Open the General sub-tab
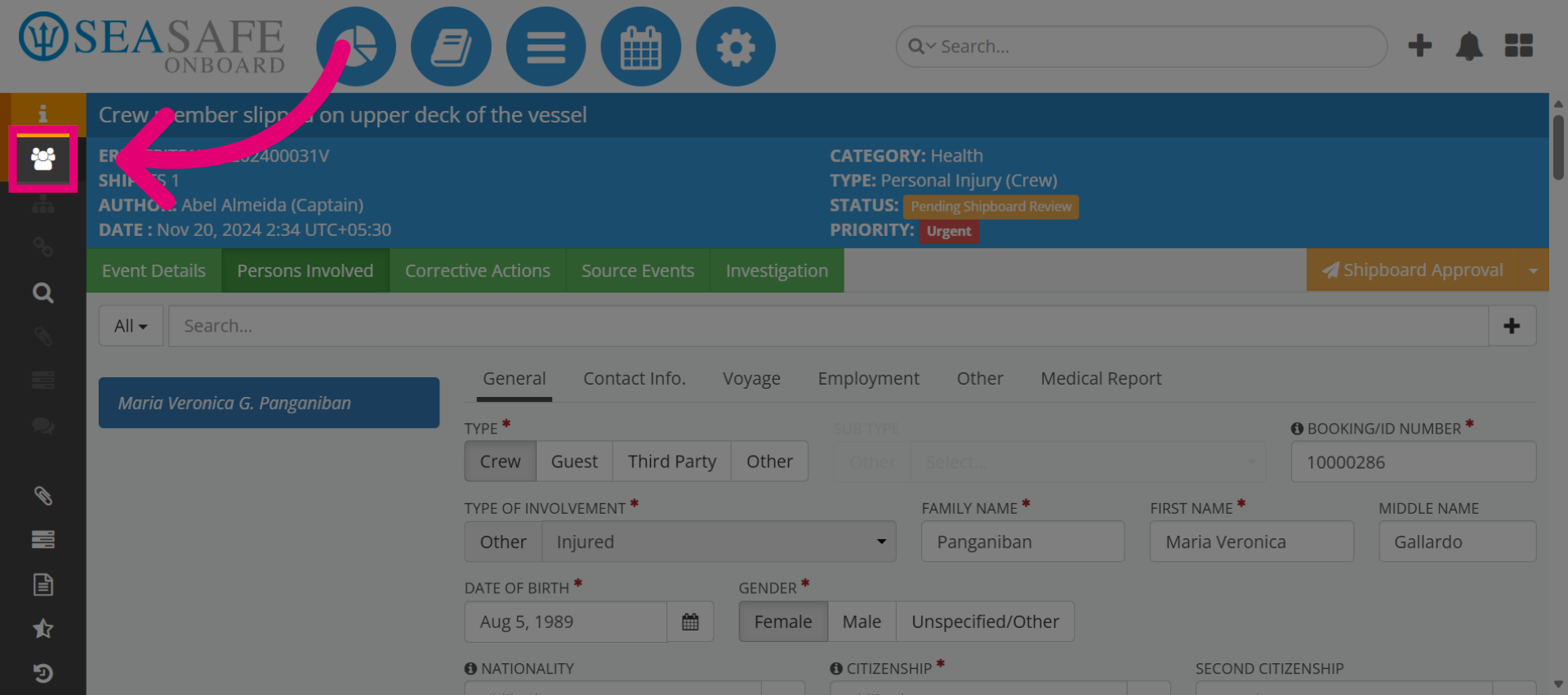This screenshot has height=695, width=1568. coord(514,379)
